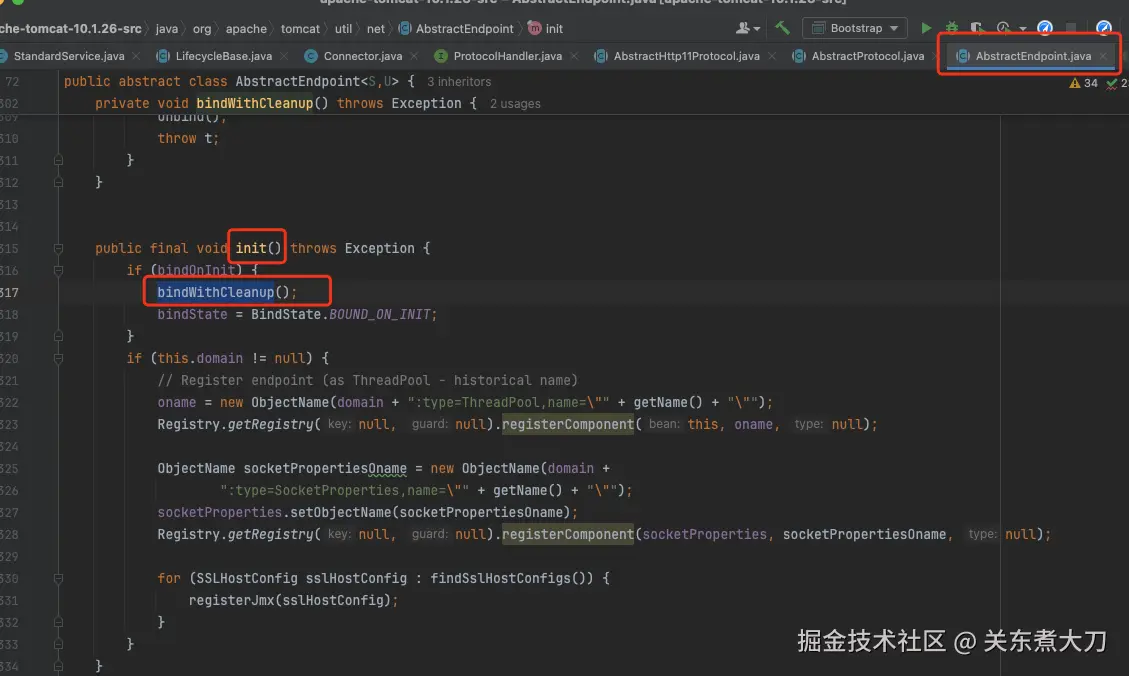Collapse the SSLHostConfig for-loop fold marker

58,578
